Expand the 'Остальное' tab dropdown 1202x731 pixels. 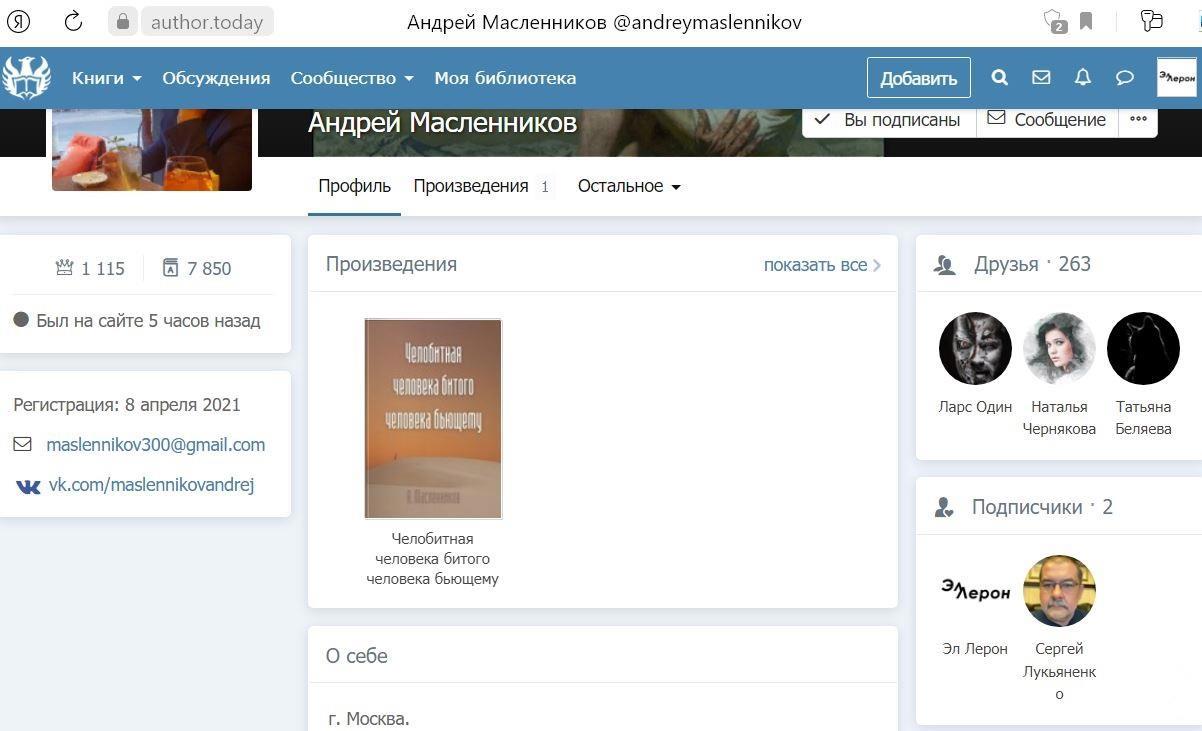coord(628,186)
